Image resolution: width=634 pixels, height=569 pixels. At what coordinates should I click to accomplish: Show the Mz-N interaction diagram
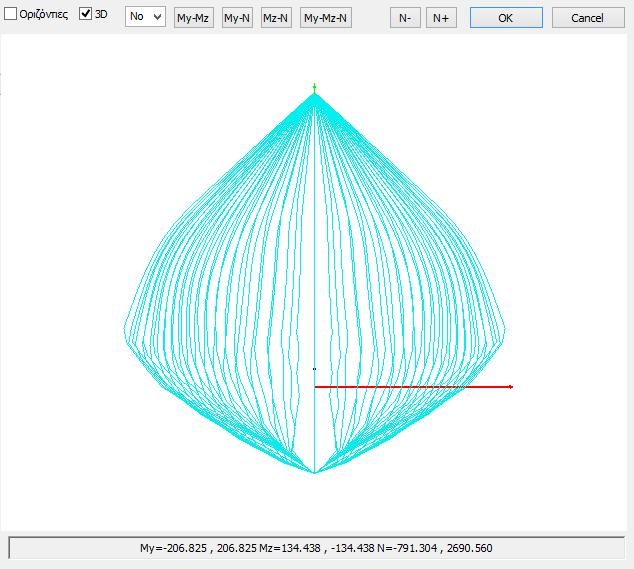point(276,18)
